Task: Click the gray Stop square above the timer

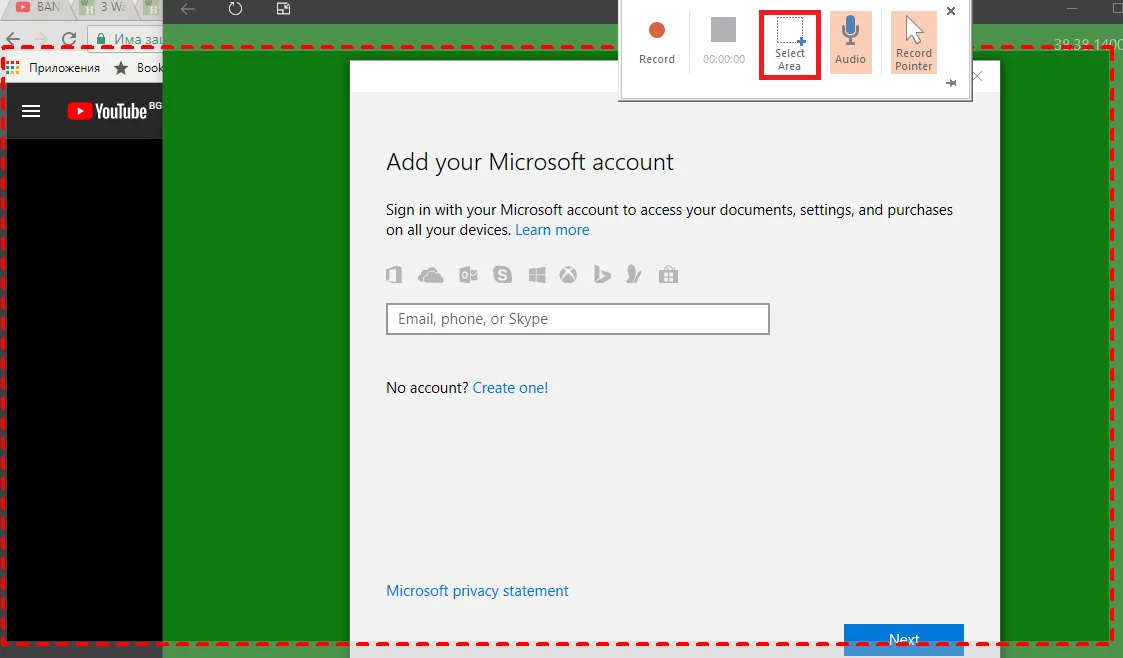Action: click(x=723, y=30)
